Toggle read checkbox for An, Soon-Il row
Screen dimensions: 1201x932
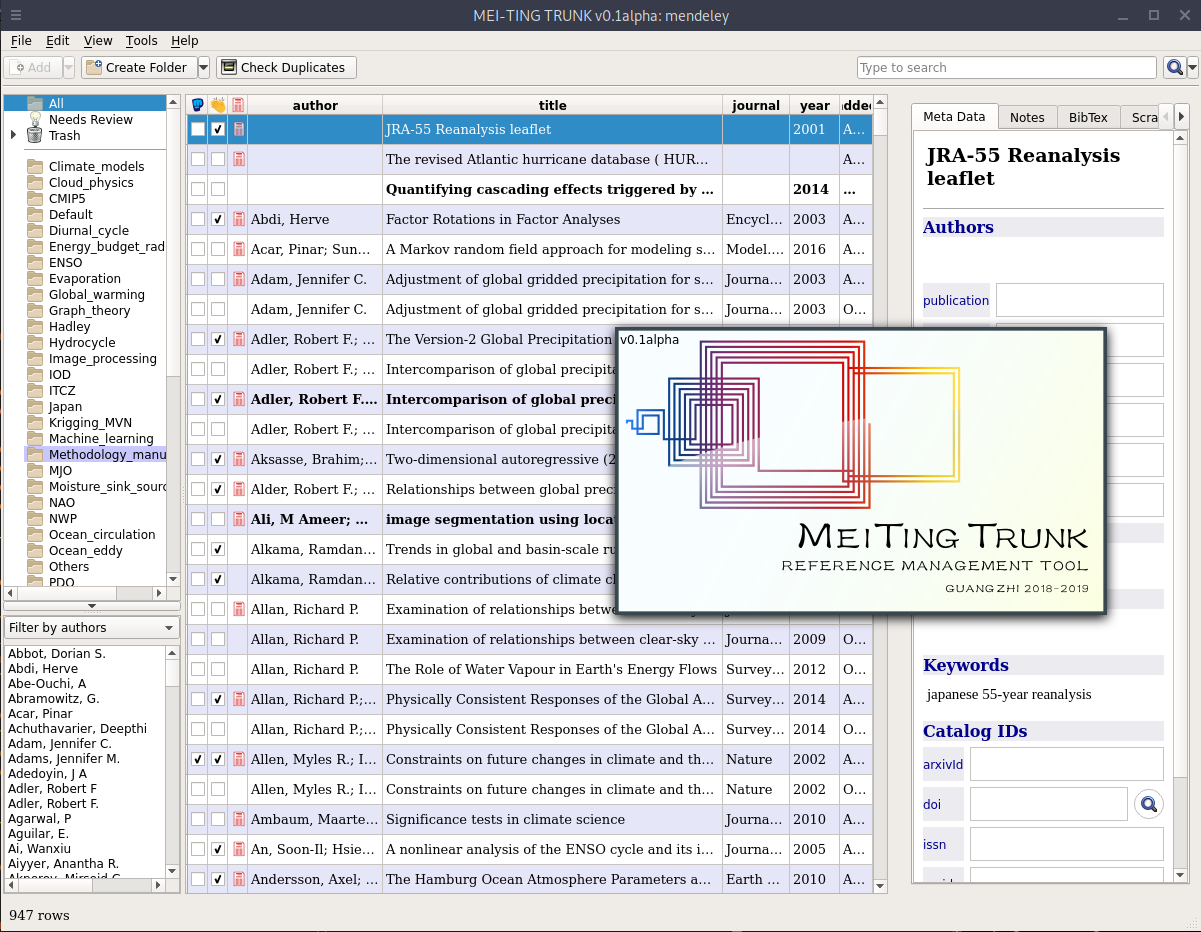pyautogui.click(x=218, y=849)
